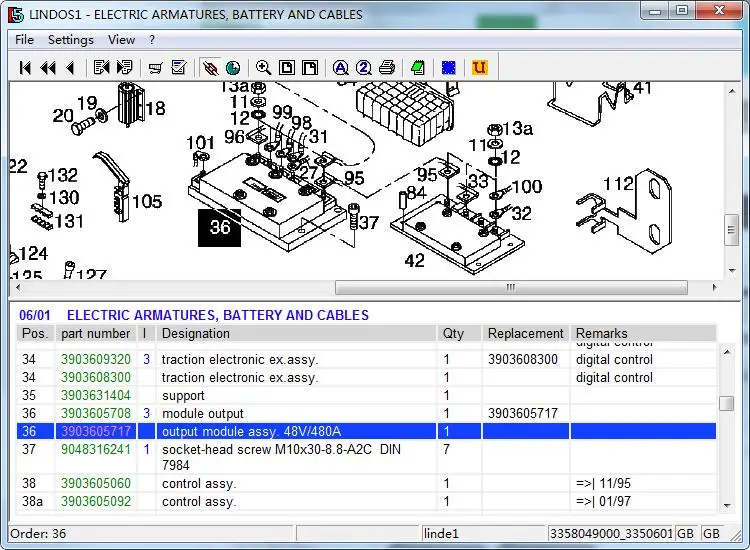Click the circled A search icon
This screenshot has width=750, height=550.
tap(340, 67)
